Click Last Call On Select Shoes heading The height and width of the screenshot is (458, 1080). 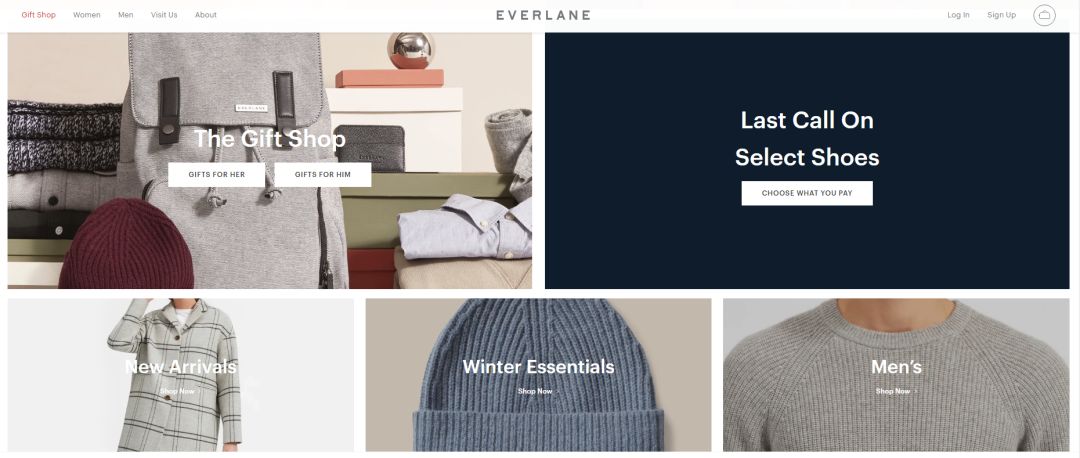[x=807, y=138]
